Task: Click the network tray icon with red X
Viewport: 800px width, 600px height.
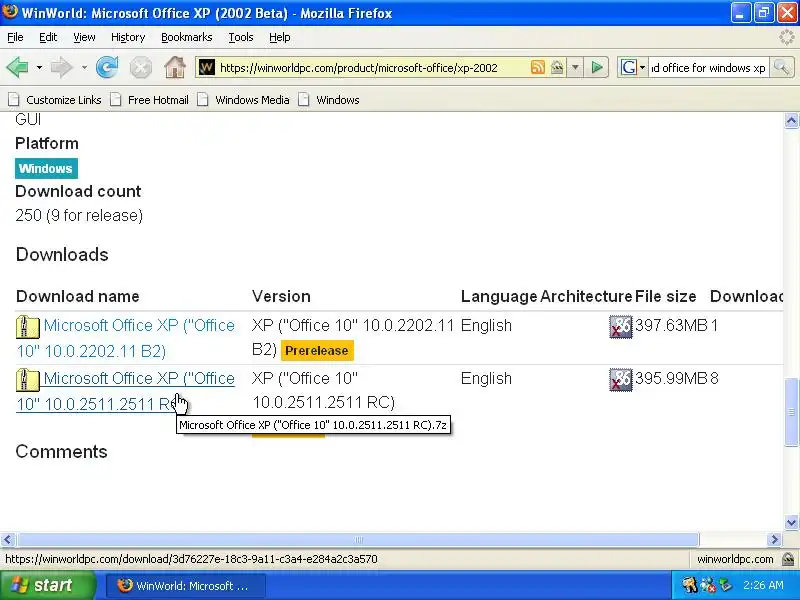Action: [707, 585]
